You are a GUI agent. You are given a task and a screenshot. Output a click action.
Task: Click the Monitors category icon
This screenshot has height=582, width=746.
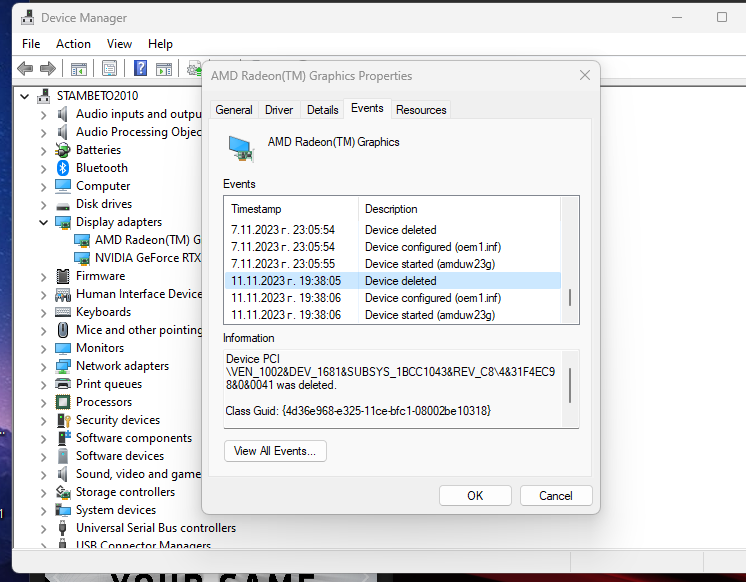[x=63, y=348]
